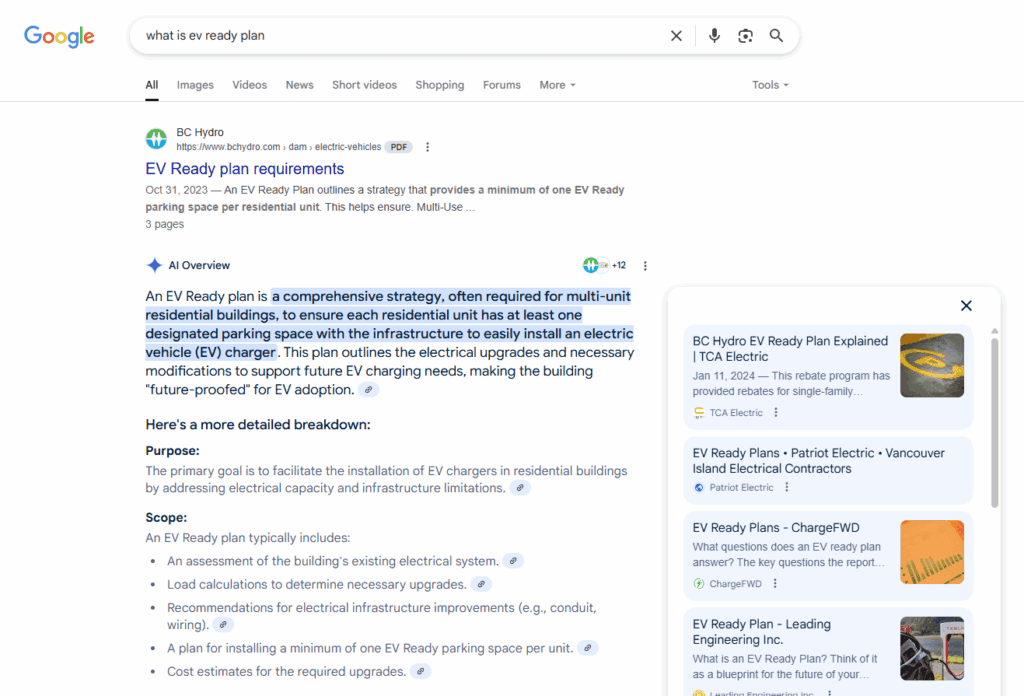1024x696 pixels.
Task: Open the EV Ready plan requirements link
Action: [x=244, y=168]
